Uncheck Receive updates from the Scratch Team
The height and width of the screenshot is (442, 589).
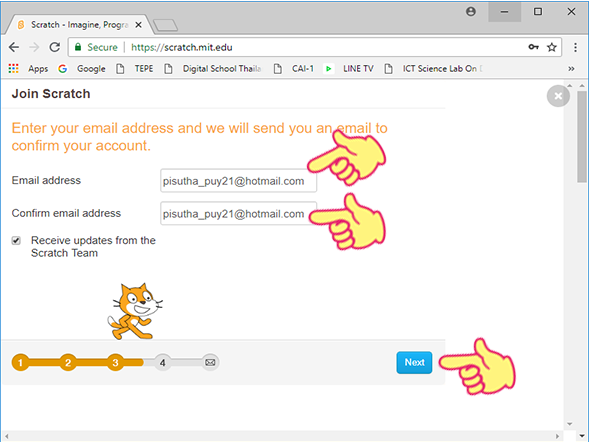click(x=16, y=240)
